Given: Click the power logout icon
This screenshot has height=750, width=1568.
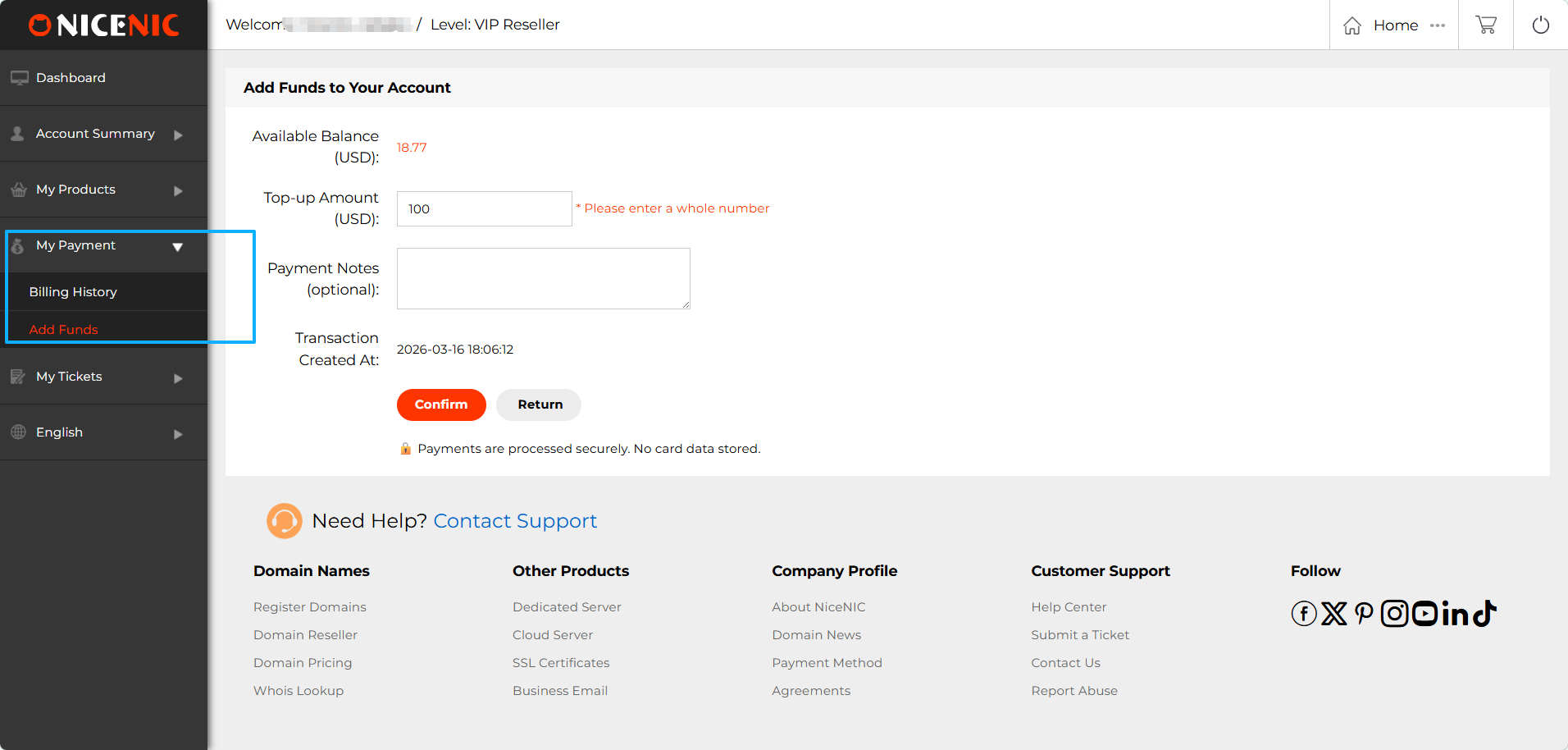Looking at the screenshot, I should pyautogui.click(x=1540, y=25).
